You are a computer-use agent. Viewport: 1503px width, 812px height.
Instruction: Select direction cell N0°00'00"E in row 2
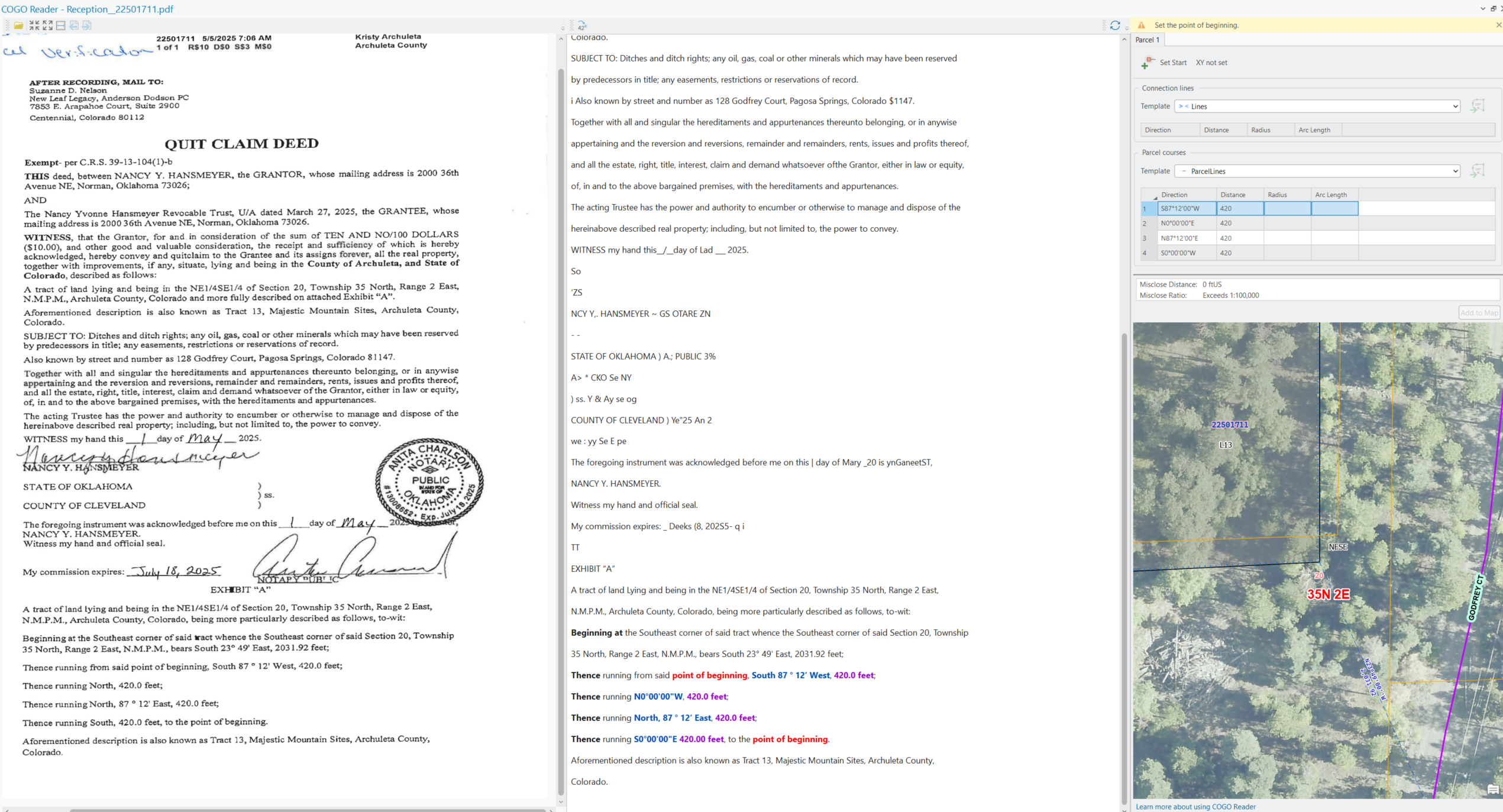pos(1187,223)
